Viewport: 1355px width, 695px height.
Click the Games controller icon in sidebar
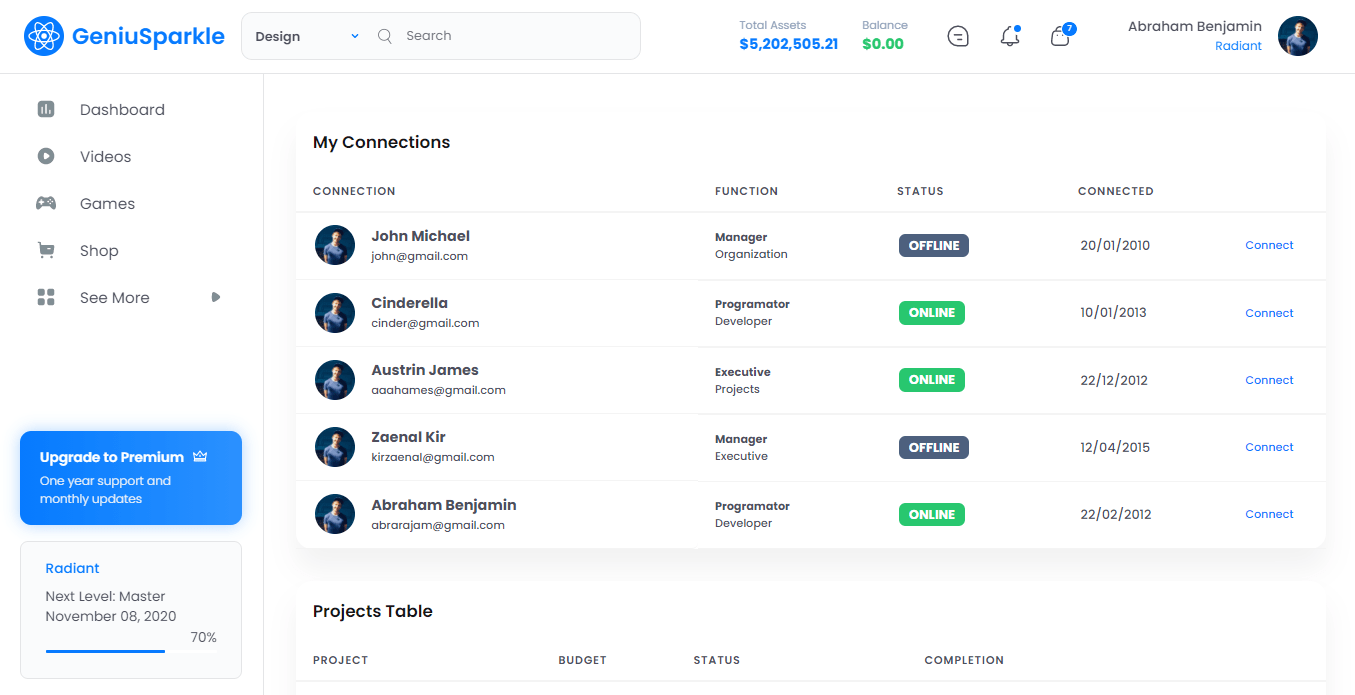46,204
